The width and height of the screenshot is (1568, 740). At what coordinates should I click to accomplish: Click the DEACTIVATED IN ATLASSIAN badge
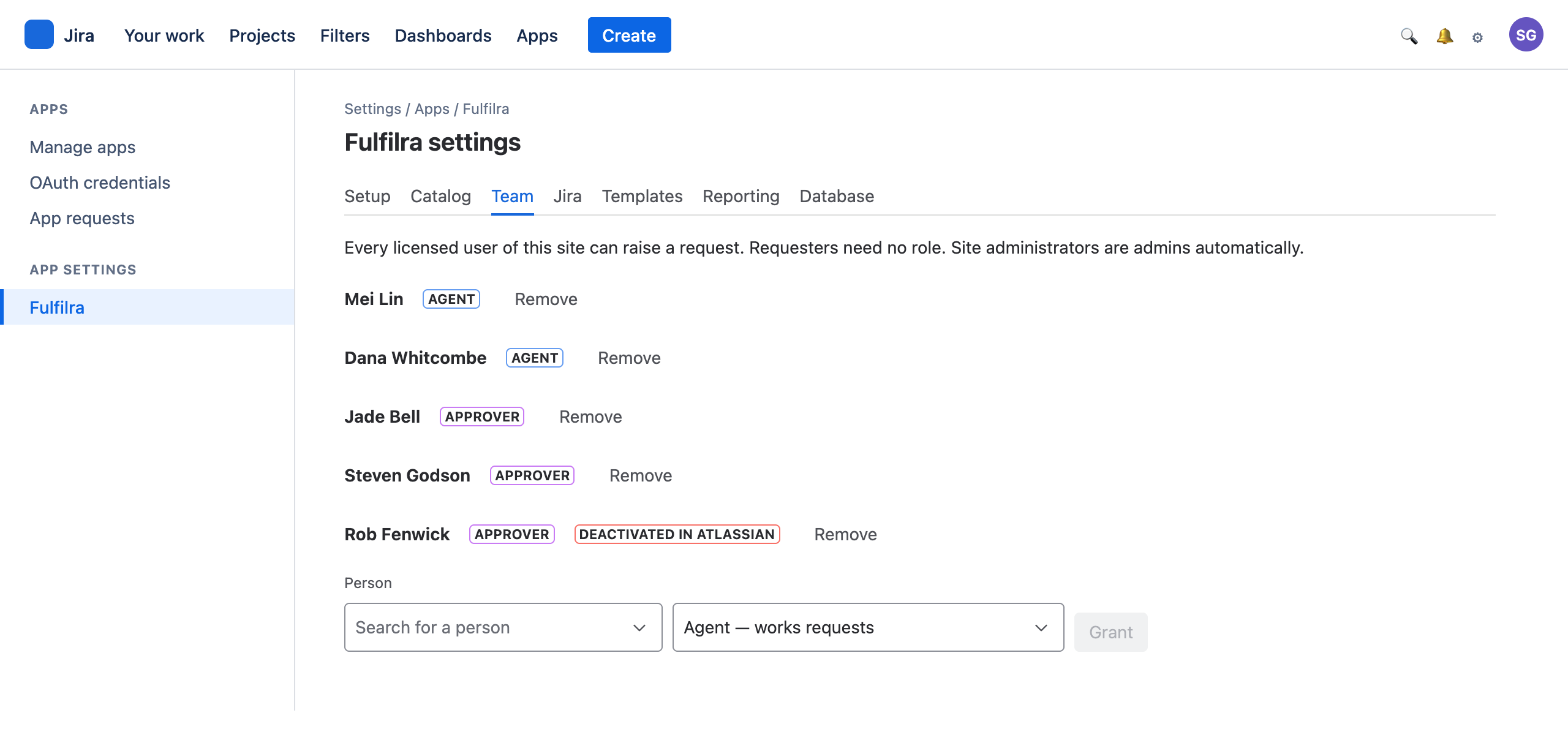pos(677,534)
